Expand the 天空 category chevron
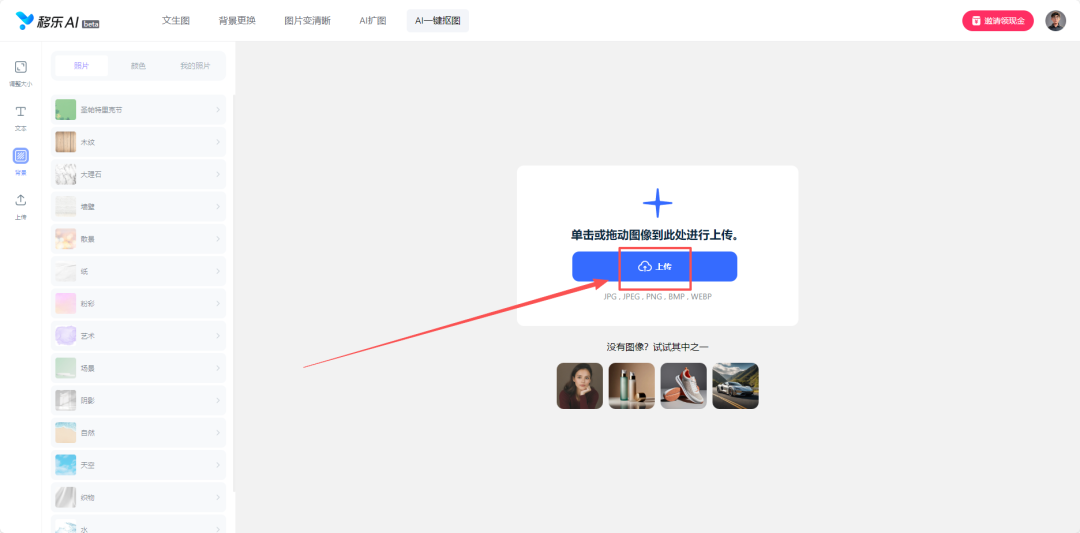Screen dimensions: 1080x533 tap(218, 465)
